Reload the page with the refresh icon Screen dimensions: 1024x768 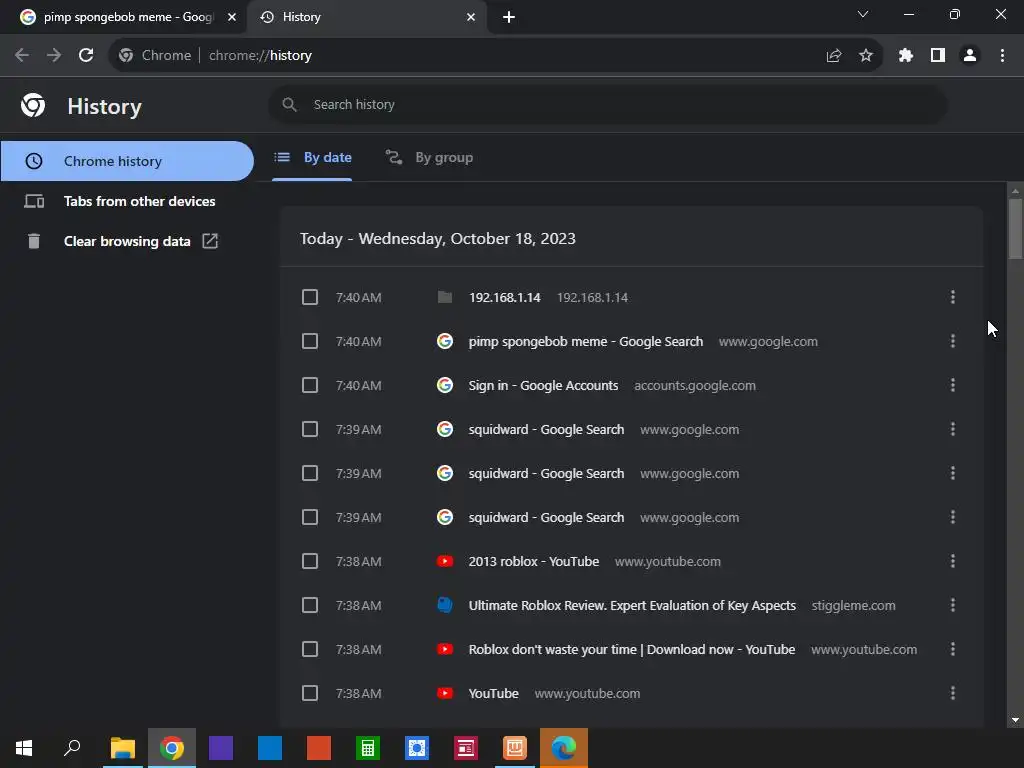[x=86, y=56]
